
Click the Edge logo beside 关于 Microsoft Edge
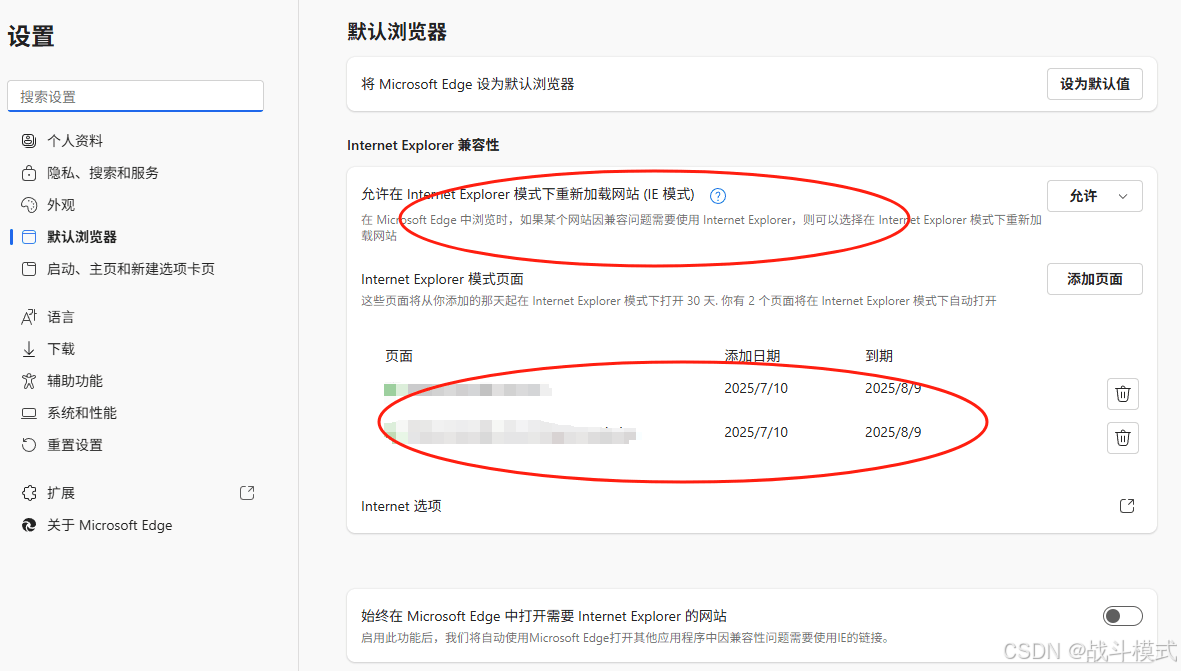pos(29,525)
